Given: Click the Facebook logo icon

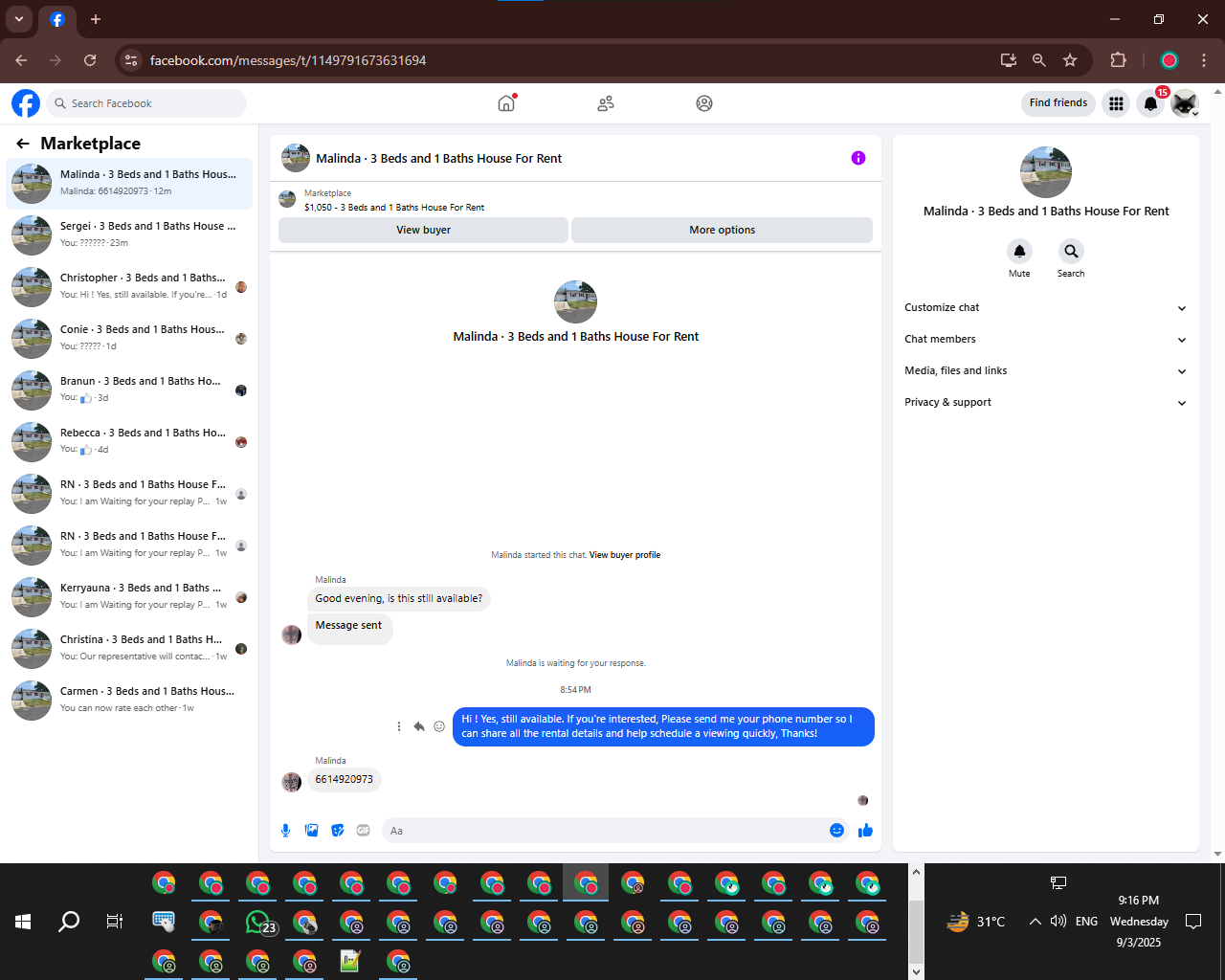Looking at the screenshot, I should pyautogui.click(x=26, y=103).
